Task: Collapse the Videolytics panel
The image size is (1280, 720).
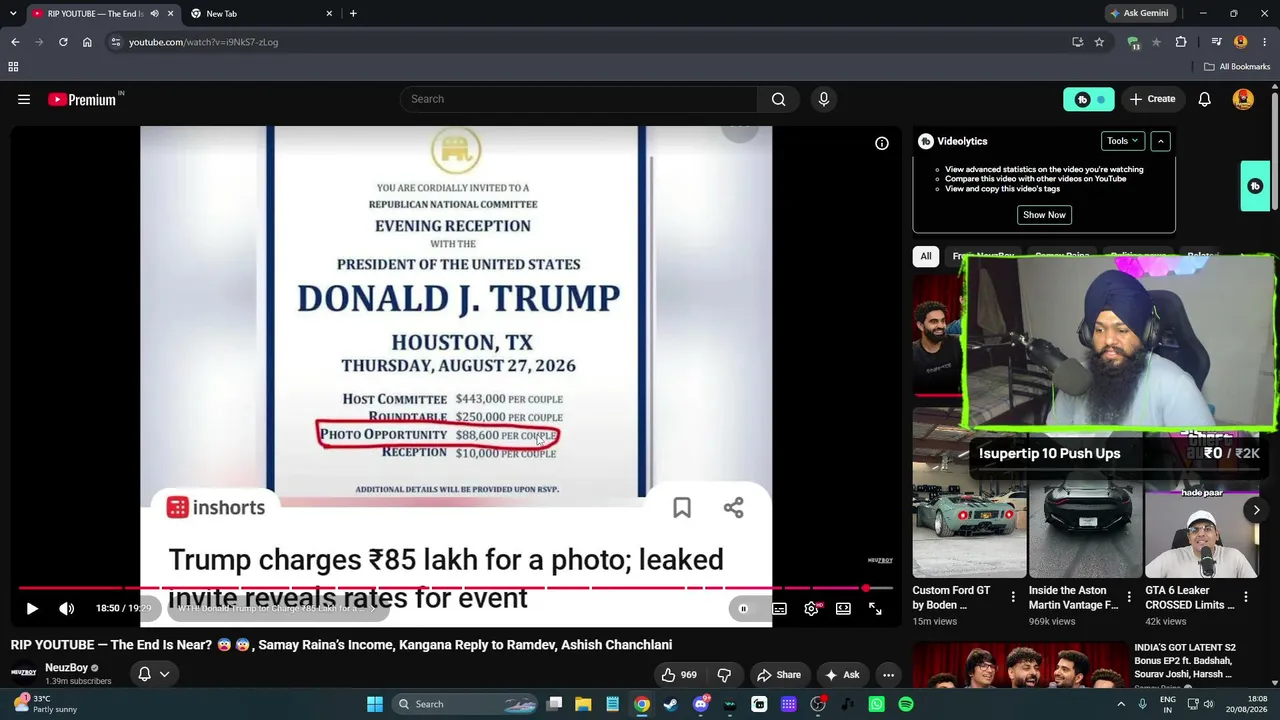Action: [x=1160, y=141]
